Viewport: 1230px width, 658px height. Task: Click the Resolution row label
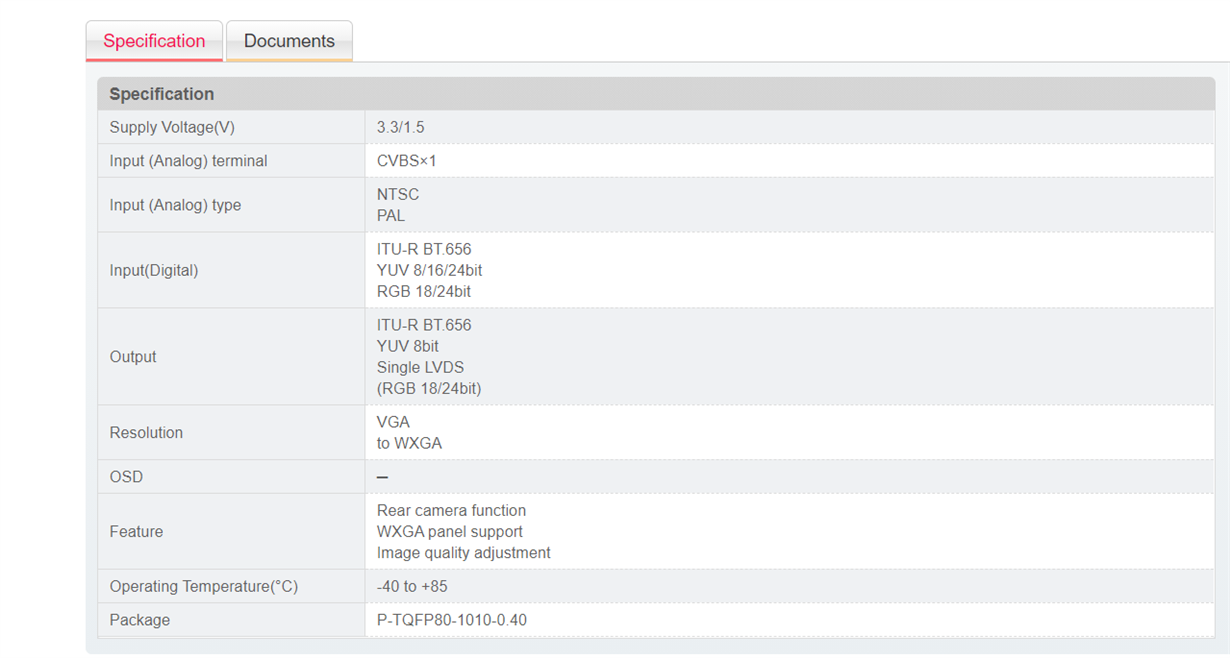[146, 433]
